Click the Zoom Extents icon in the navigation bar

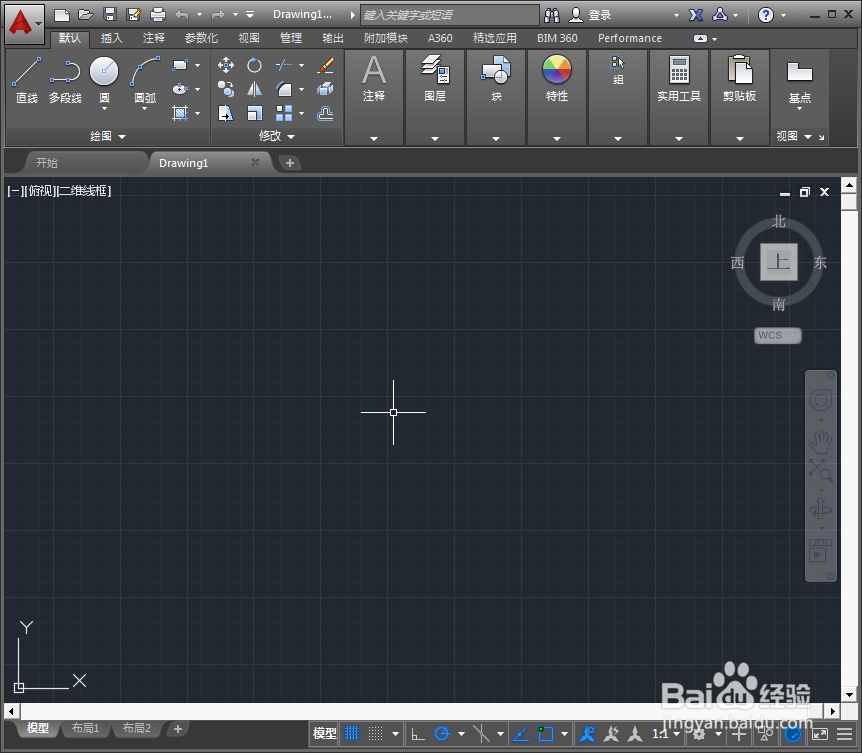pyautogui.click(x=821, y=471)
